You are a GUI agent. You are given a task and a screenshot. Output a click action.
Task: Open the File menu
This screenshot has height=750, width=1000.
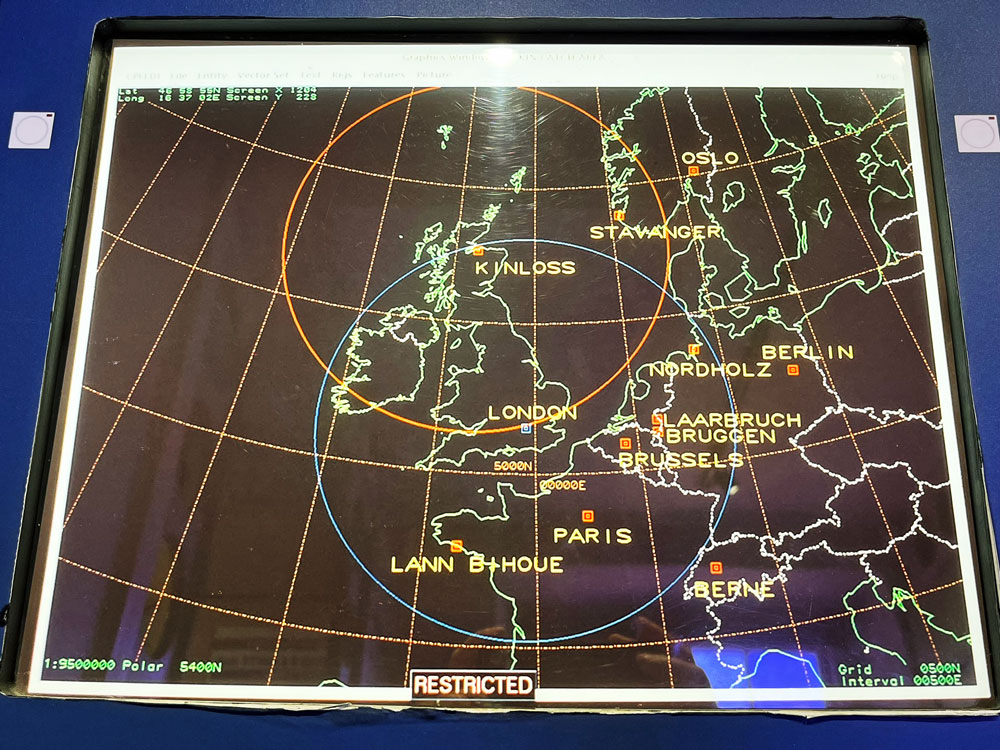click(x=179, y=75)
